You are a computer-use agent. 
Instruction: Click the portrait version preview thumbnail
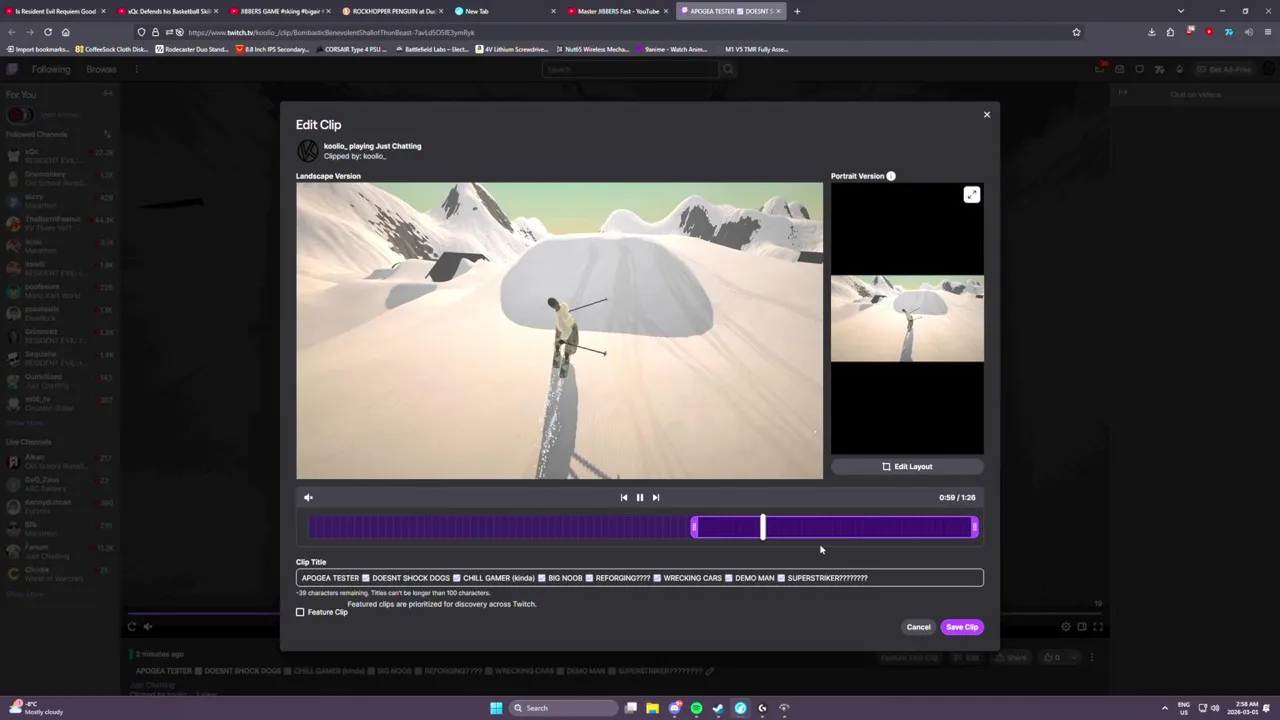tap(907, 318)
